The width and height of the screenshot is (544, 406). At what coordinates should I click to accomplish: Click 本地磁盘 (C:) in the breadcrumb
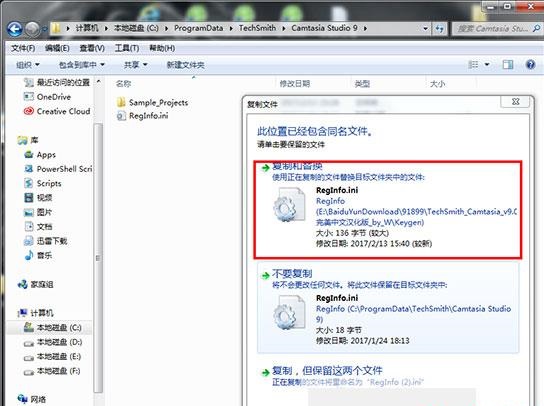(x=136, y=28)
